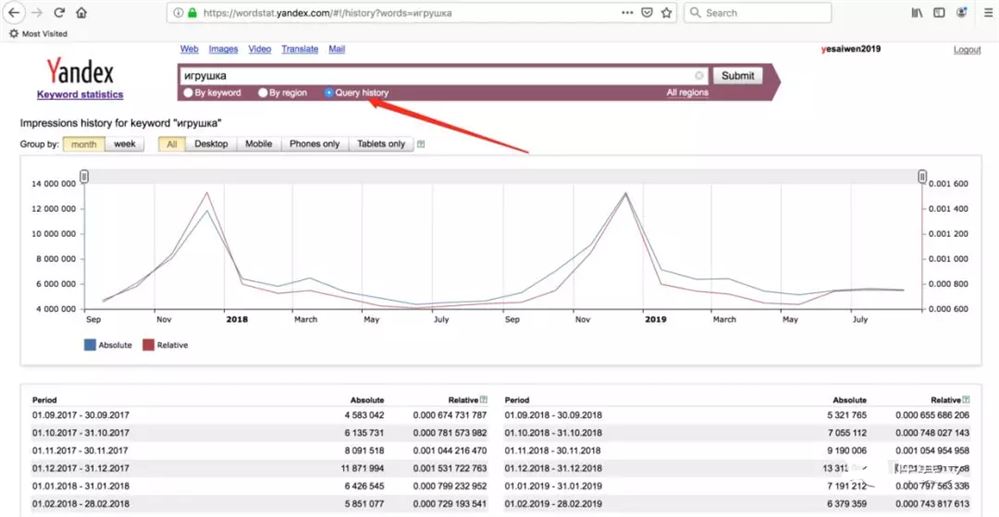Open page actions three-dot menu

[x=628, y=12]
